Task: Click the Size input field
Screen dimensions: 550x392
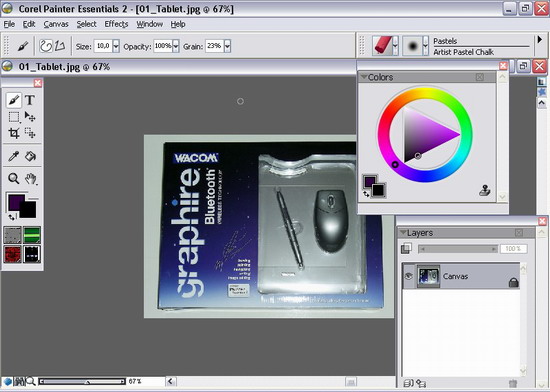Action: (x=103, y=46)
